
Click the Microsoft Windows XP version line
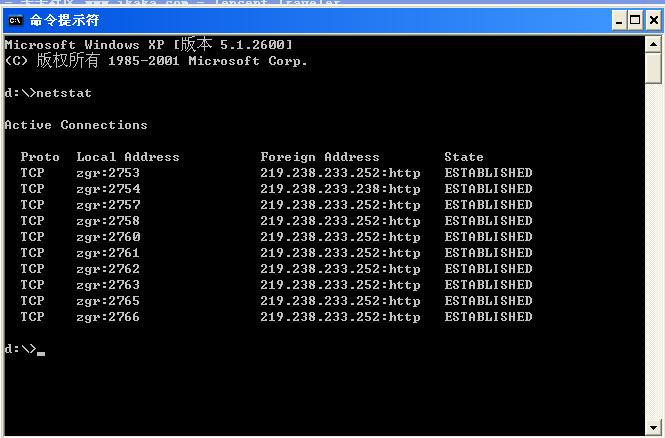[x=148, y=45]
